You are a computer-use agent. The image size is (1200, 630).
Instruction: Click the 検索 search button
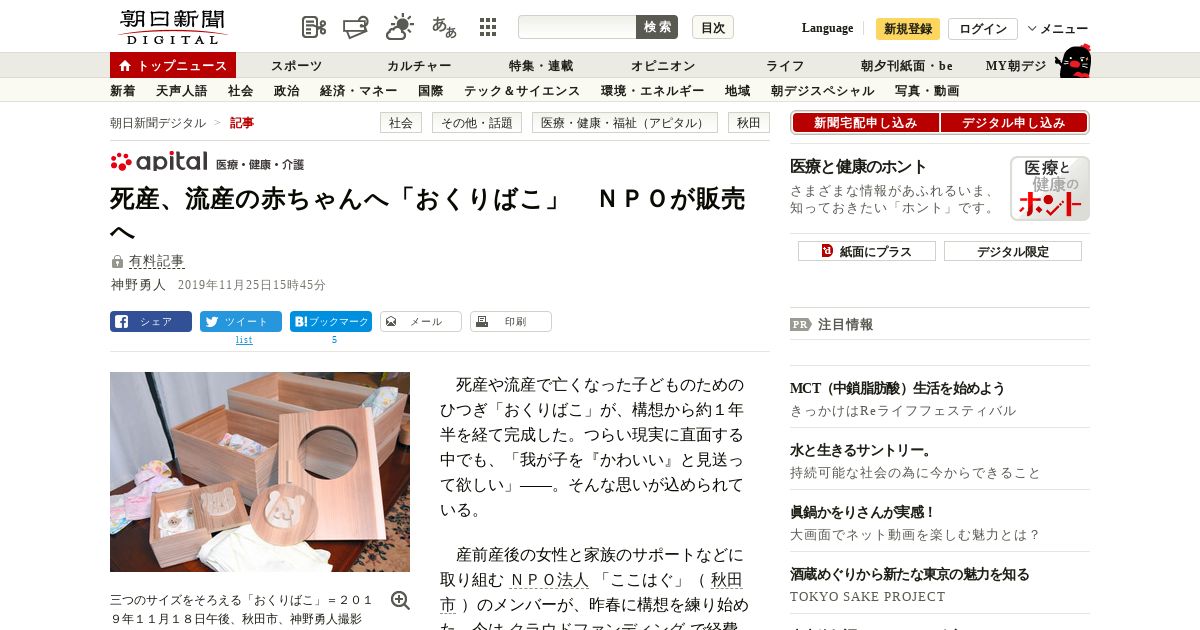[657, 27]
